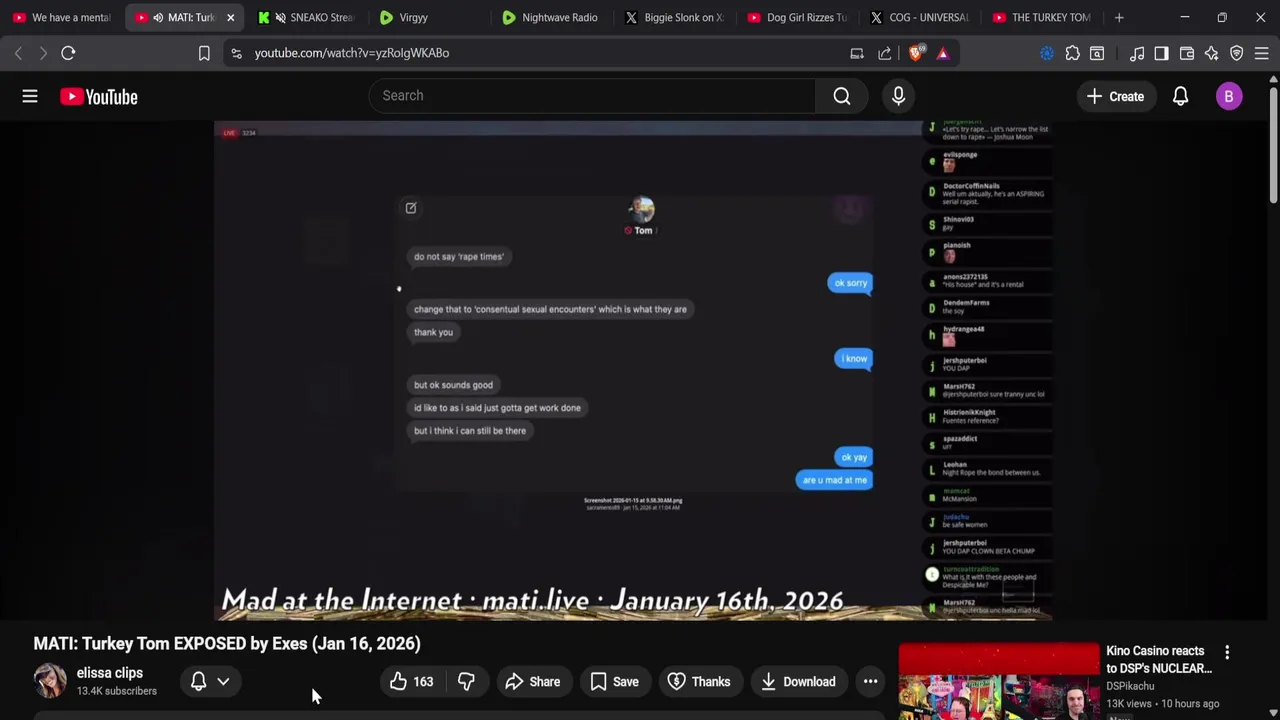Go to the YouTube home logo
Image resolution: width=1280 pixels, height=720 pixels.
coord(99,97)
